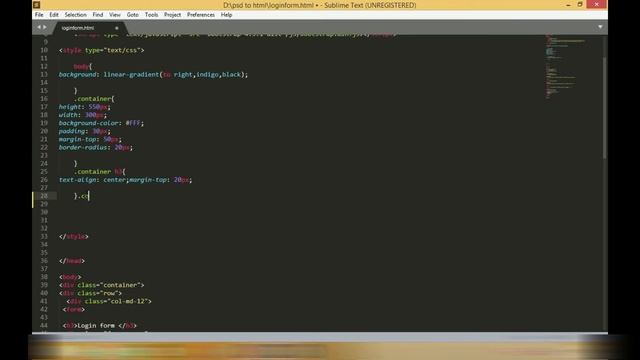Click the closing head tag on line 36
640x360 pixels.
tap(72, 261)
